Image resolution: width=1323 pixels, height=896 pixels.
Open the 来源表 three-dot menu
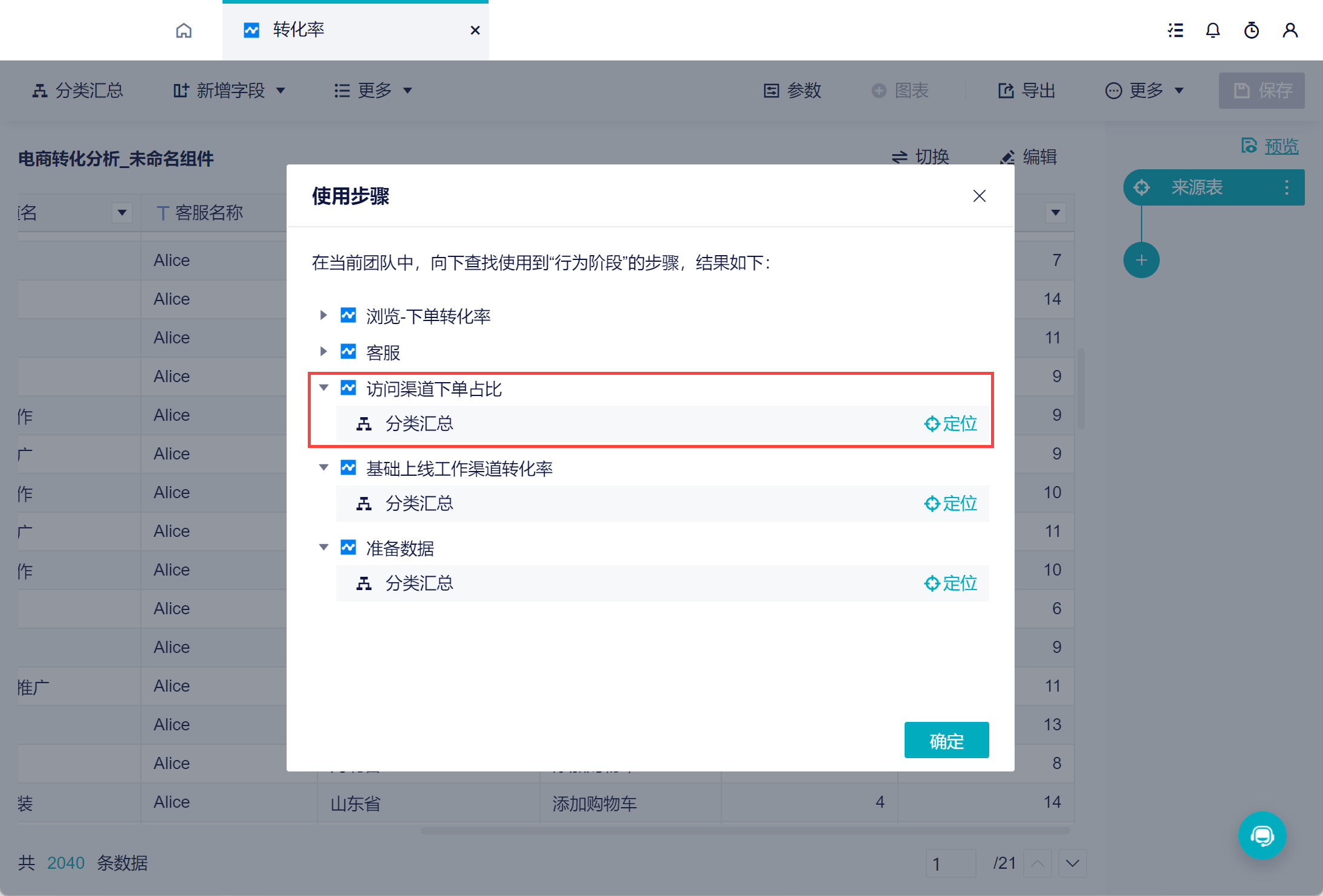[1287, 187]
